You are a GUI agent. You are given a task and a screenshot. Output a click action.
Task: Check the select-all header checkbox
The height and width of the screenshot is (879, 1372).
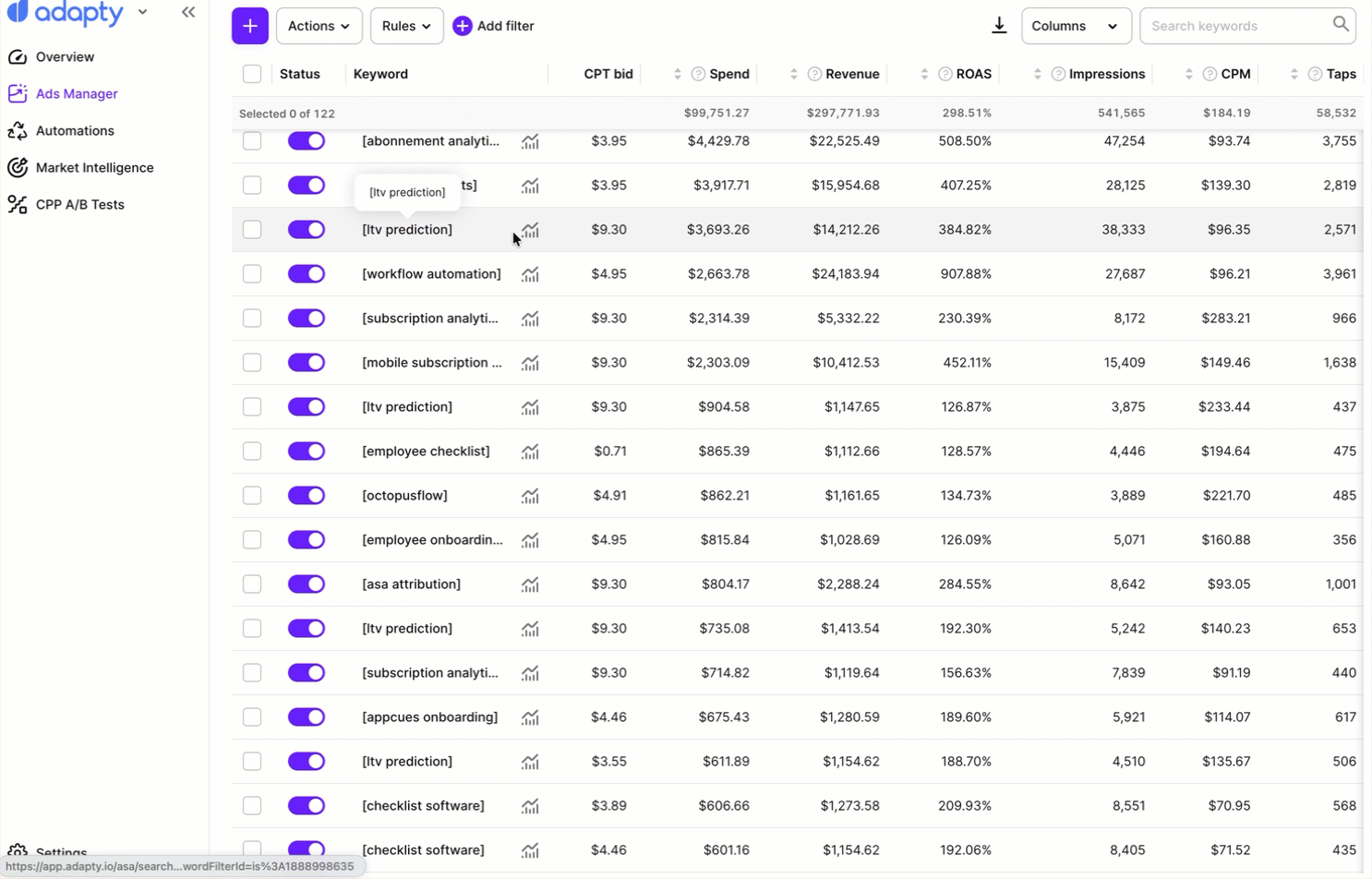(252, 74)
